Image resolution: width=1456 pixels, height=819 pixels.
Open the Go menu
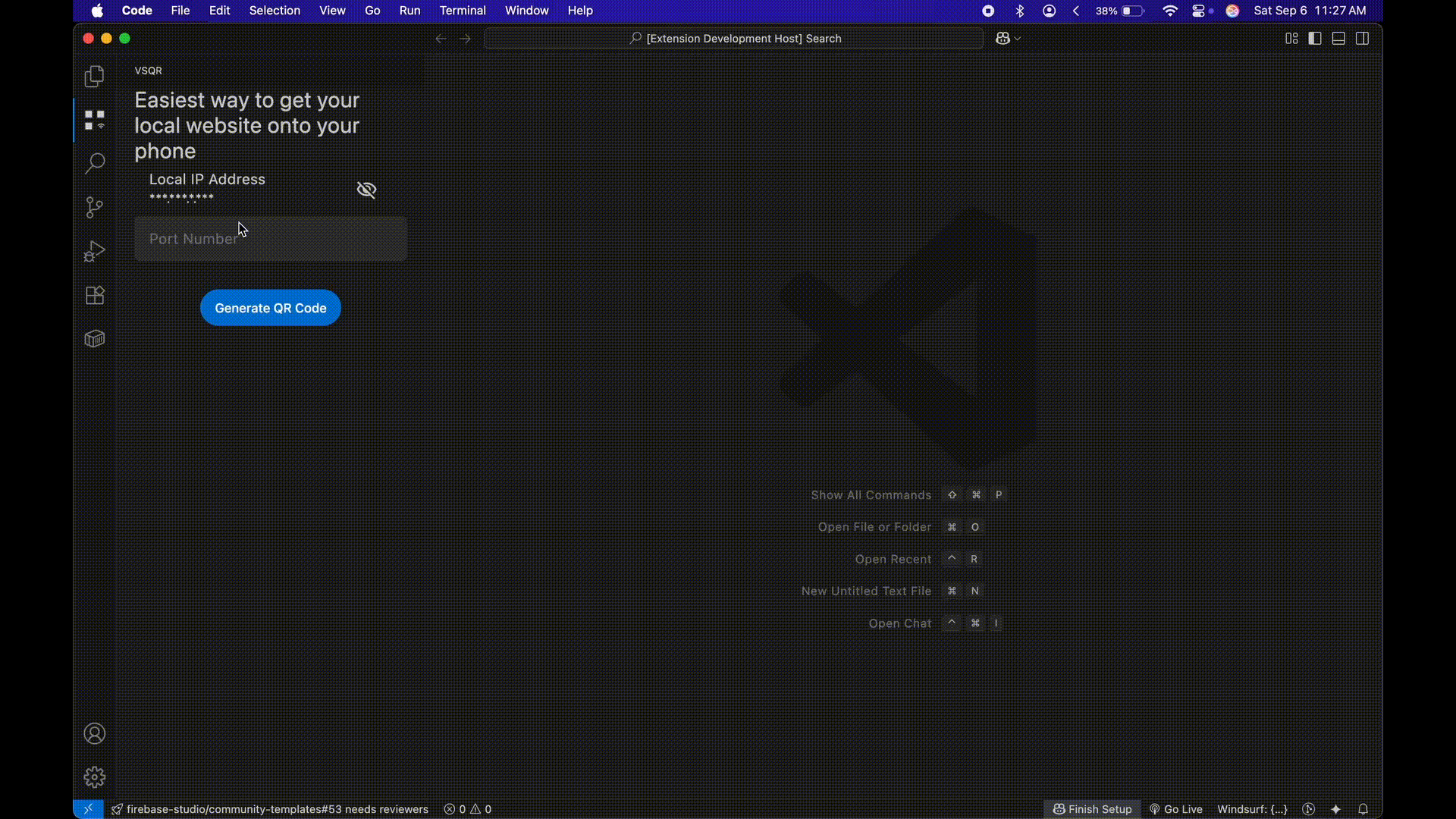point(372,11)
